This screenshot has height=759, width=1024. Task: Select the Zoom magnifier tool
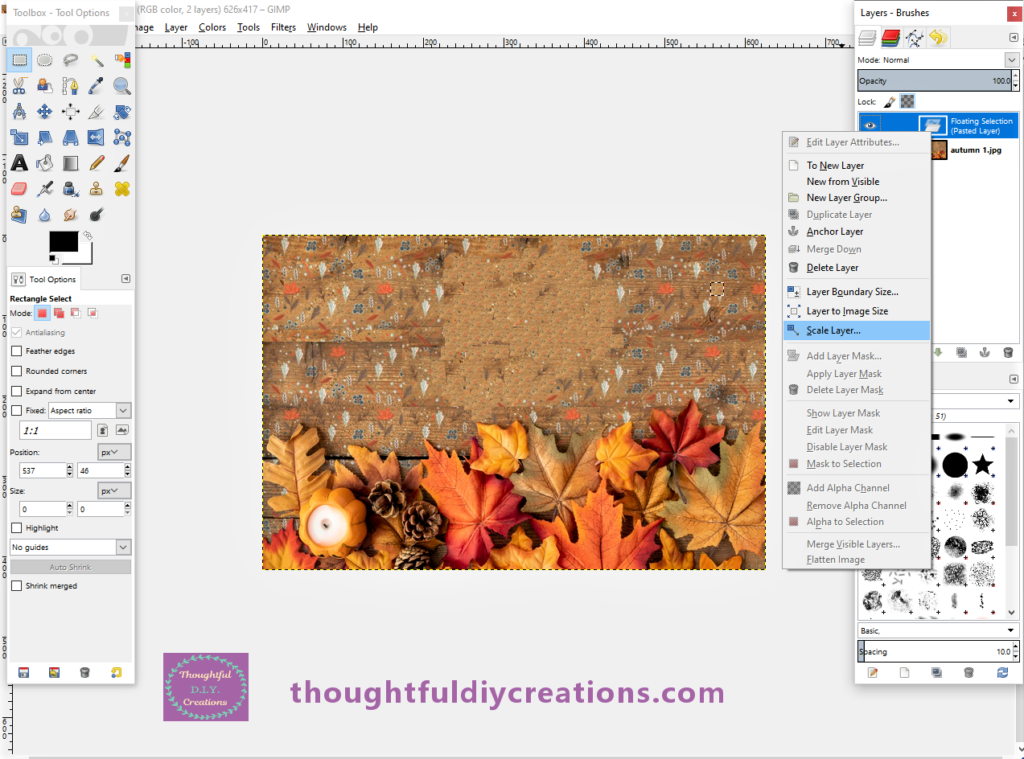(x=122, y=86)
